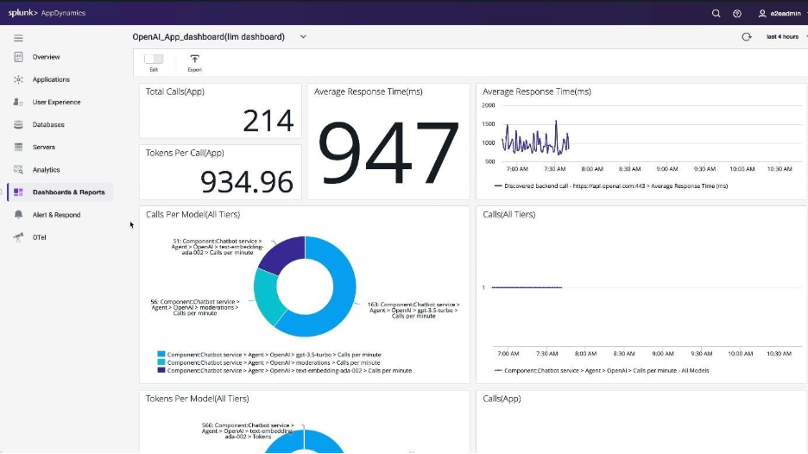Click the teal donut segment in Calls Per Model

267,295
